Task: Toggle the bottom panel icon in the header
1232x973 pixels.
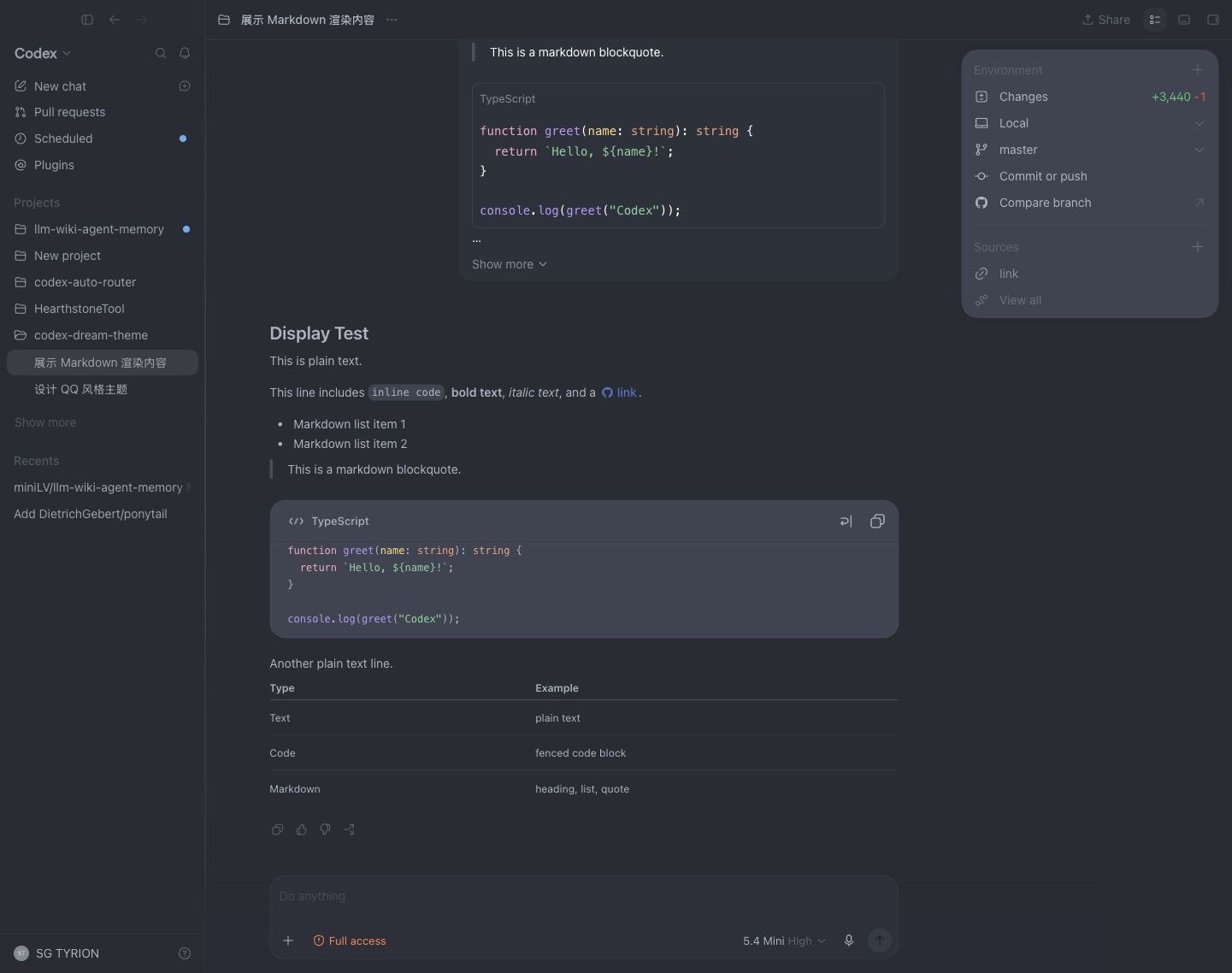Action: point(1184,20)
